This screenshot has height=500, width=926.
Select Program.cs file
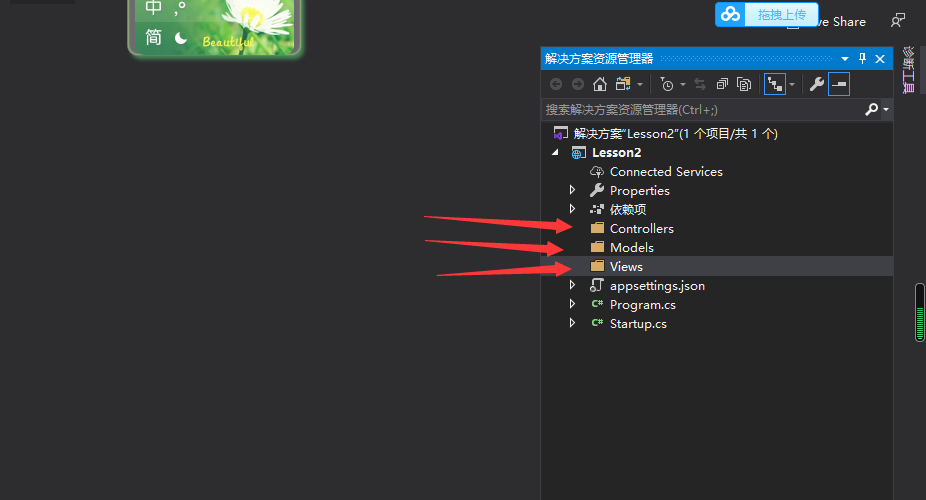(643, 305)
